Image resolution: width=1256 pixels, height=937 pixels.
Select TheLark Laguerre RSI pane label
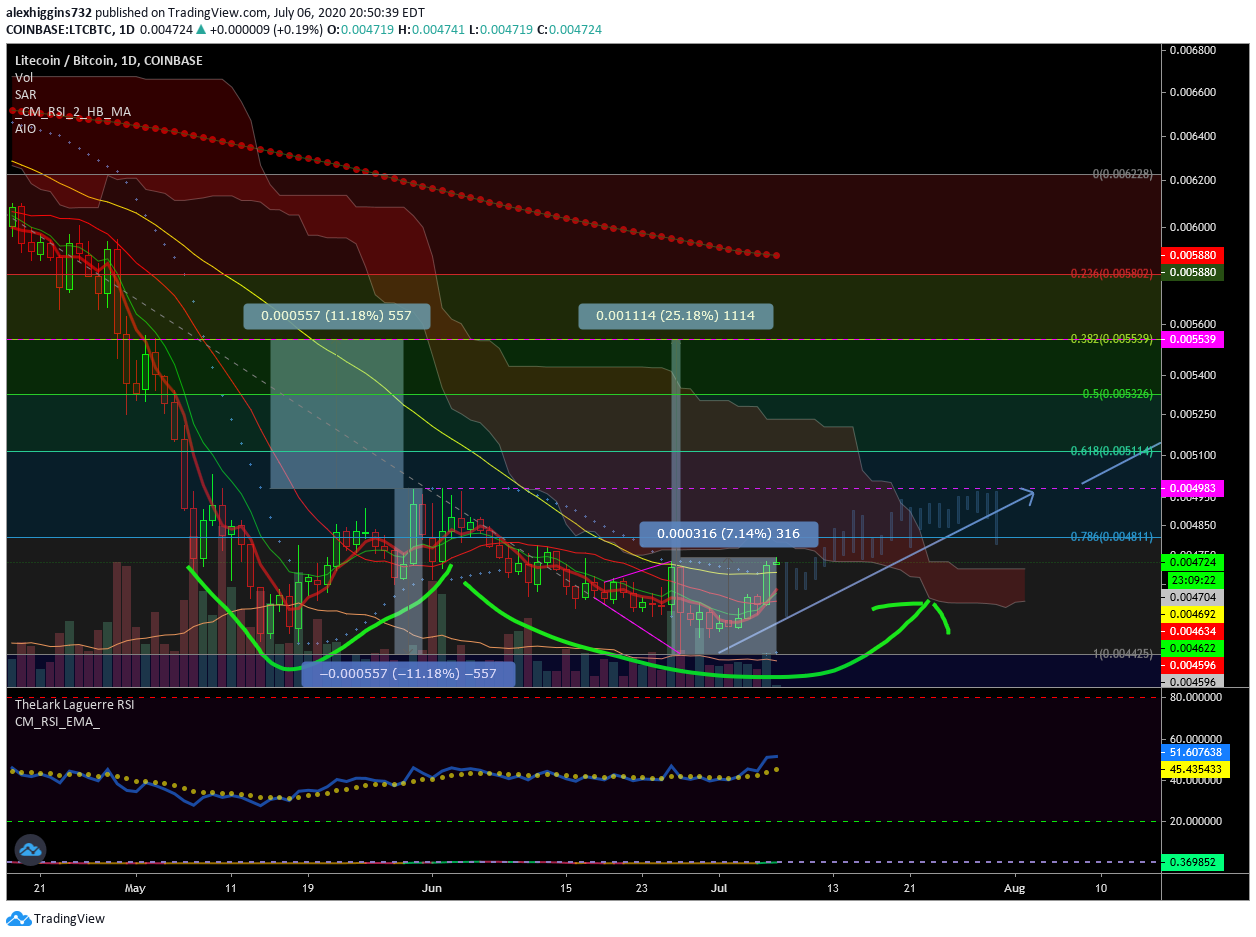[74, 704]
